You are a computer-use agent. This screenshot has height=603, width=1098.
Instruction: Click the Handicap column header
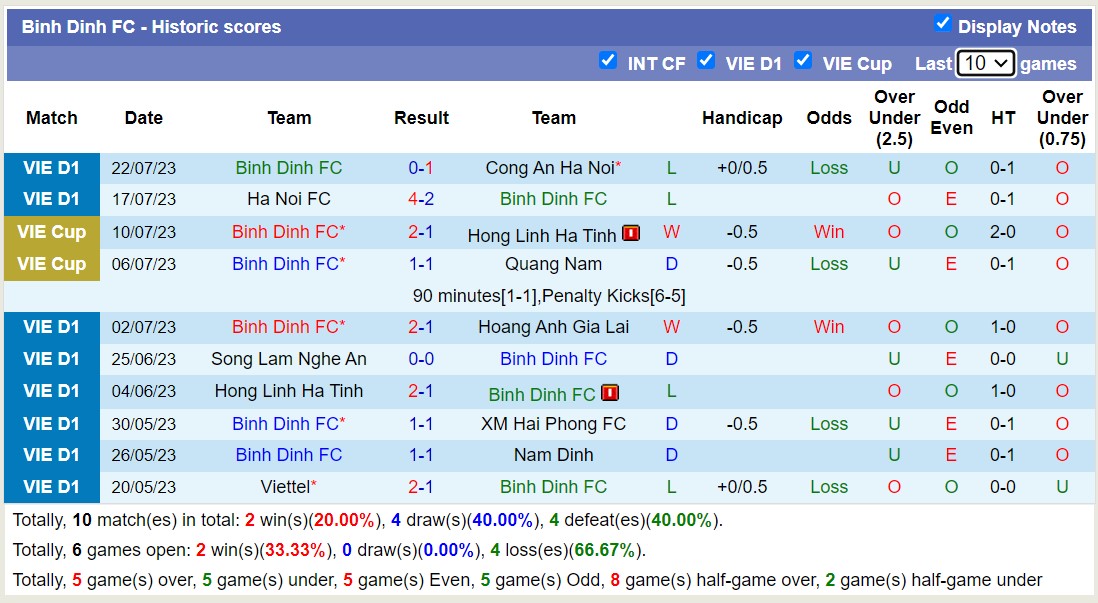(x=741, y=118)
